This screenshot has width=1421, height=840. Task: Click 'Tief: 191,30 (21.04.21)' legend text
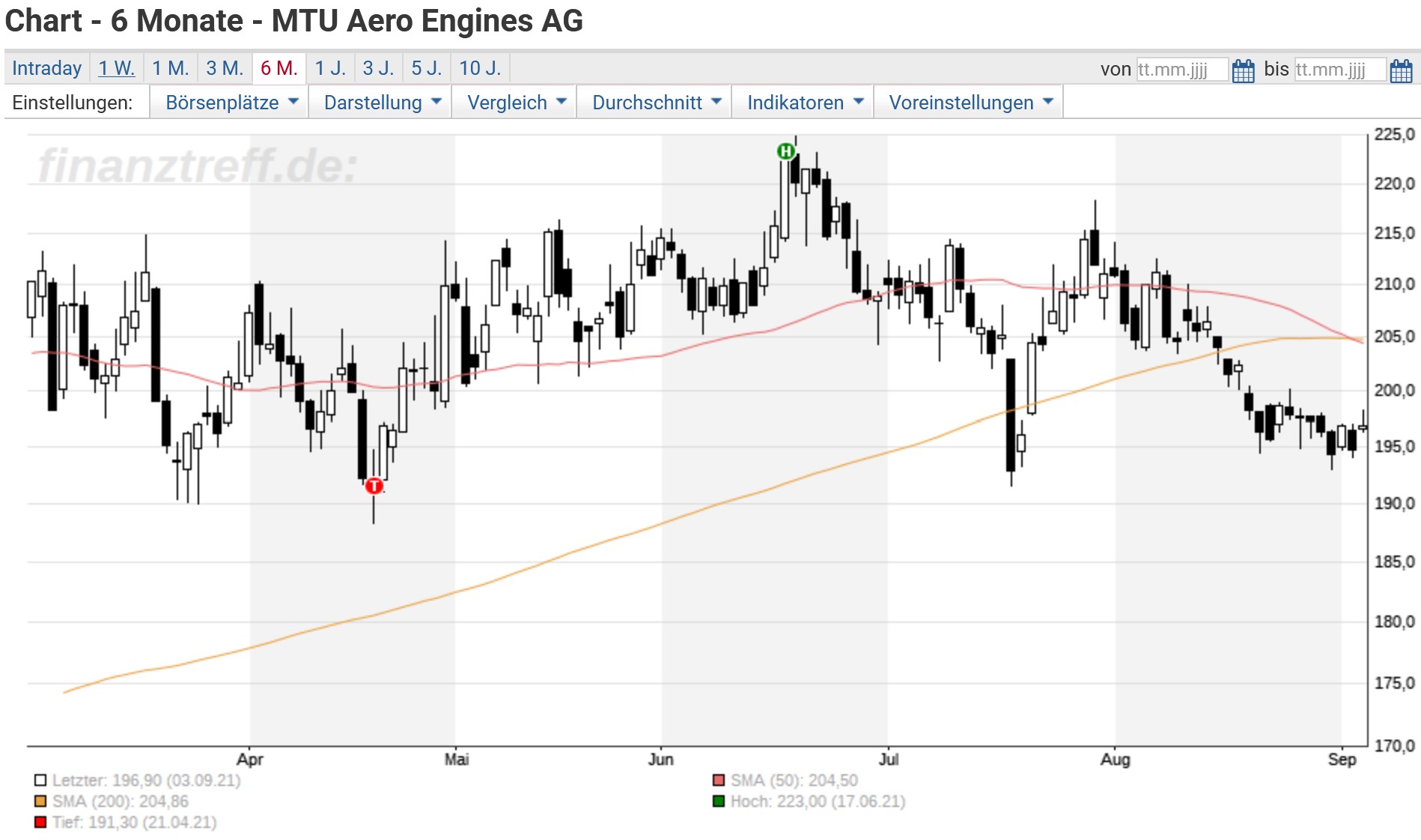tap(135, 823)
